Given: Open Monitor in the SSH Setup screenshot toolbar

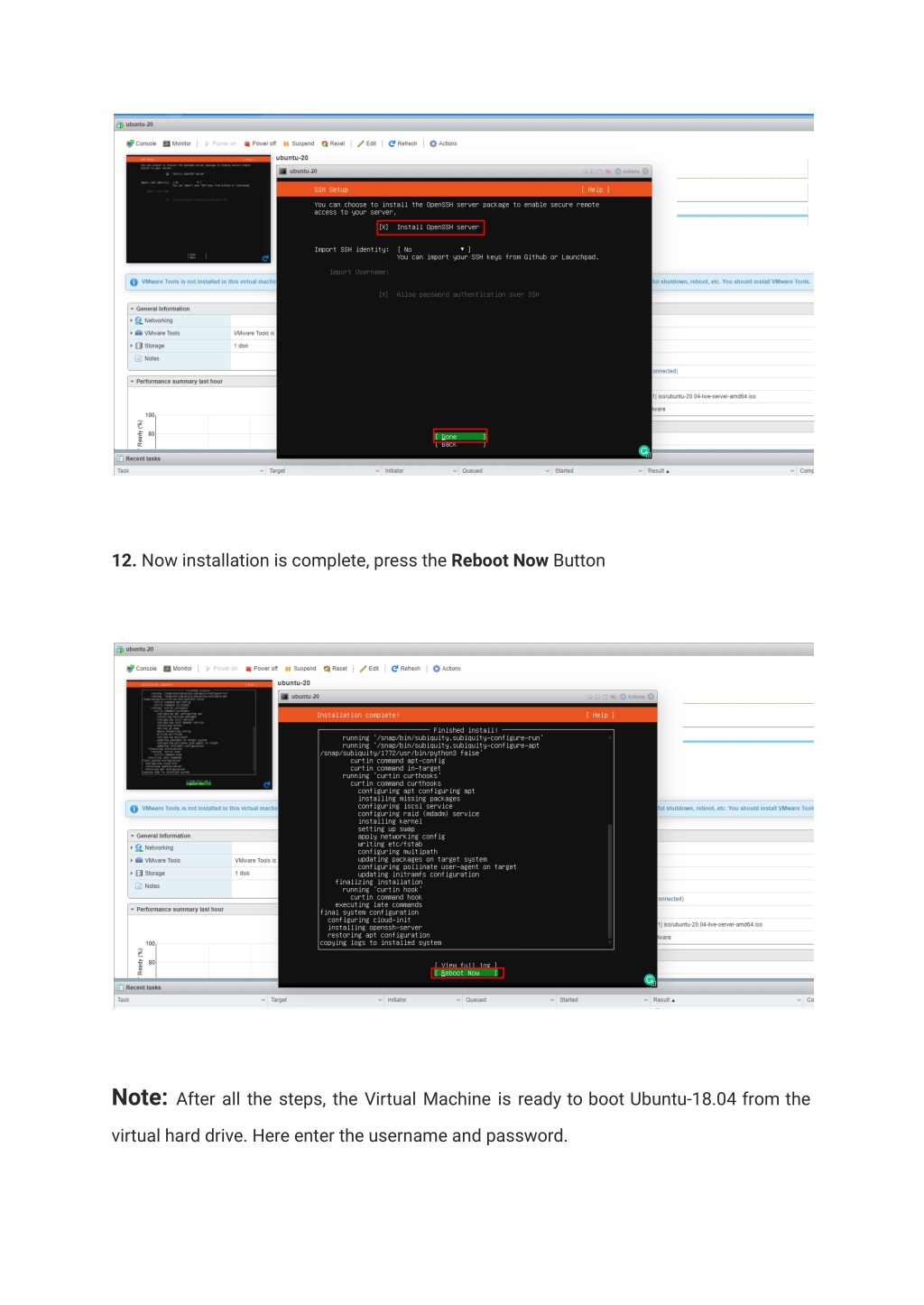Looking at the screenshot, I should point(177,143).
